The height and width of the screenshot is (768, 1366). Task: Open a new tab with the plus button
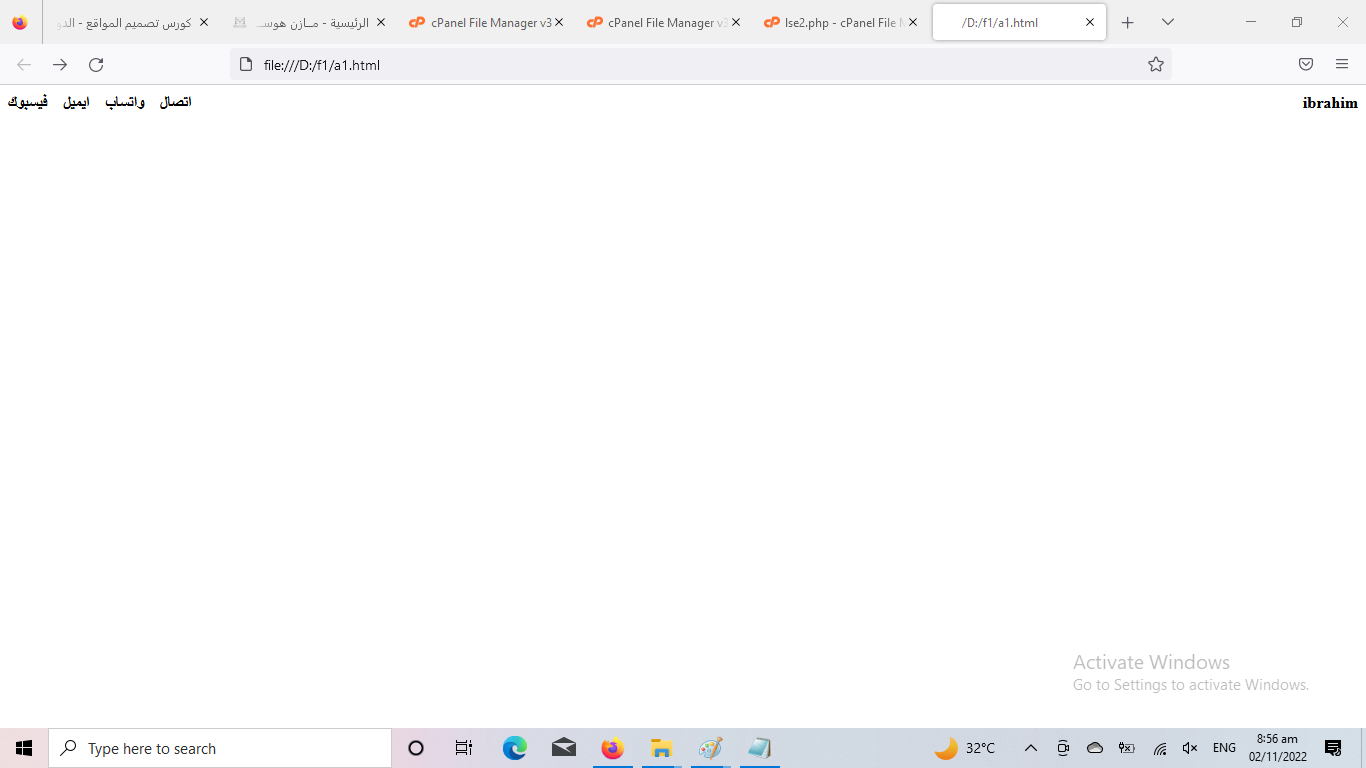click(1128, 22)
